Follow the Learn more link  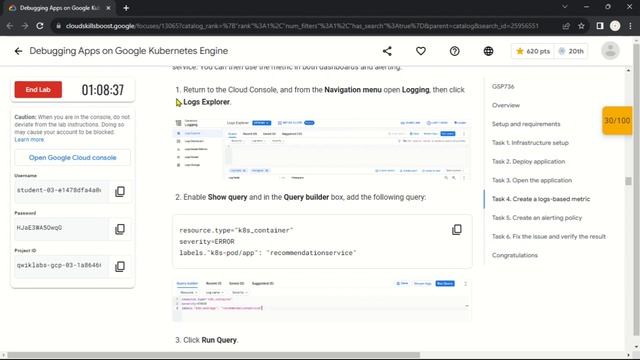(x=29, y=140)
